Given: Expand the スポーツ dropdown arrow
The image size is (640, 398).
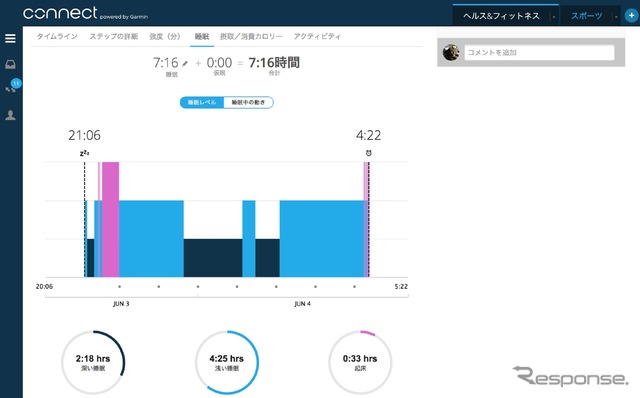Looking at the screenshot, I should point(616,17).
